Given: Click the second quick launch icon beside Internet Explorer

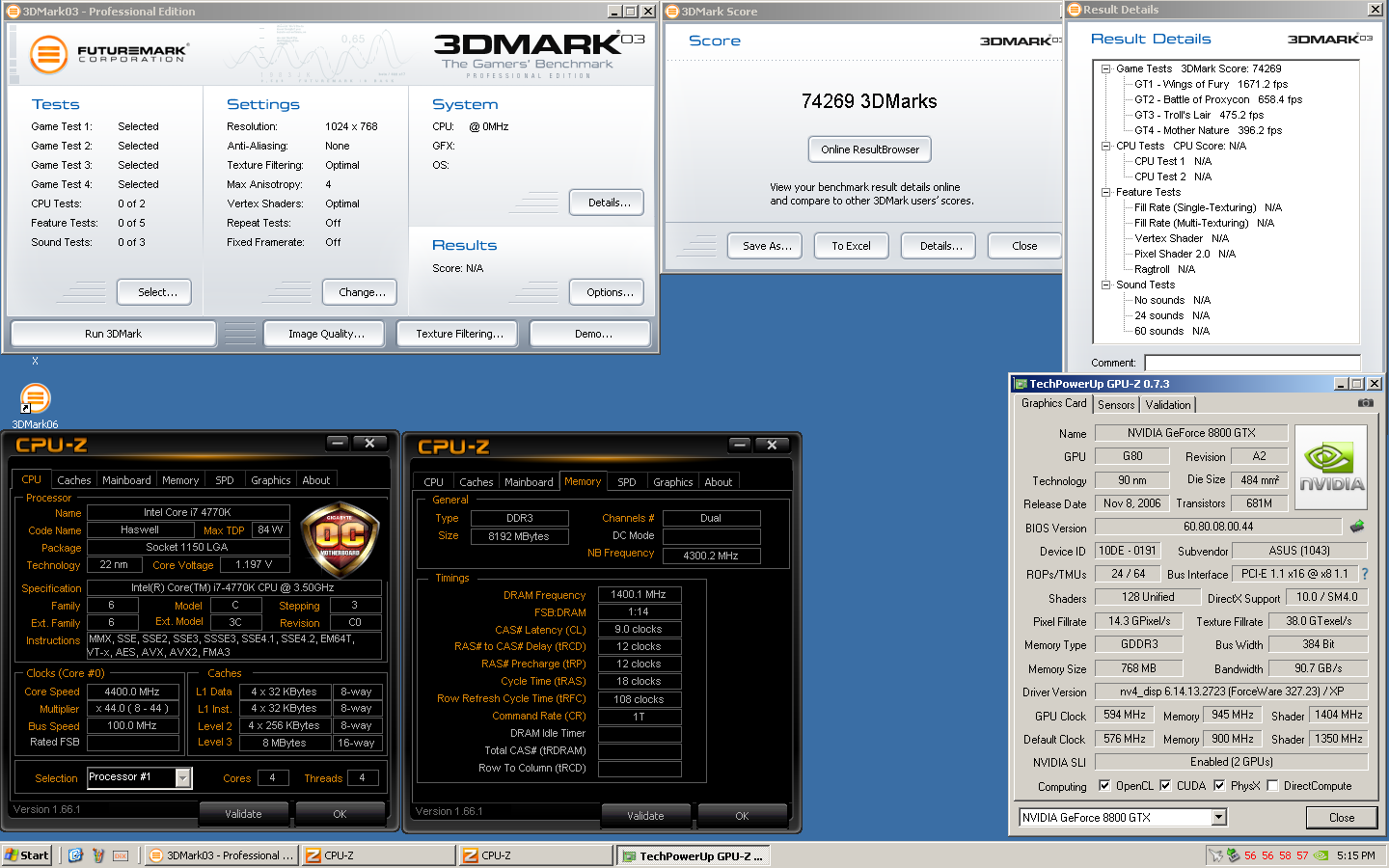Looking at the screenshot, I should pos(97,855).
